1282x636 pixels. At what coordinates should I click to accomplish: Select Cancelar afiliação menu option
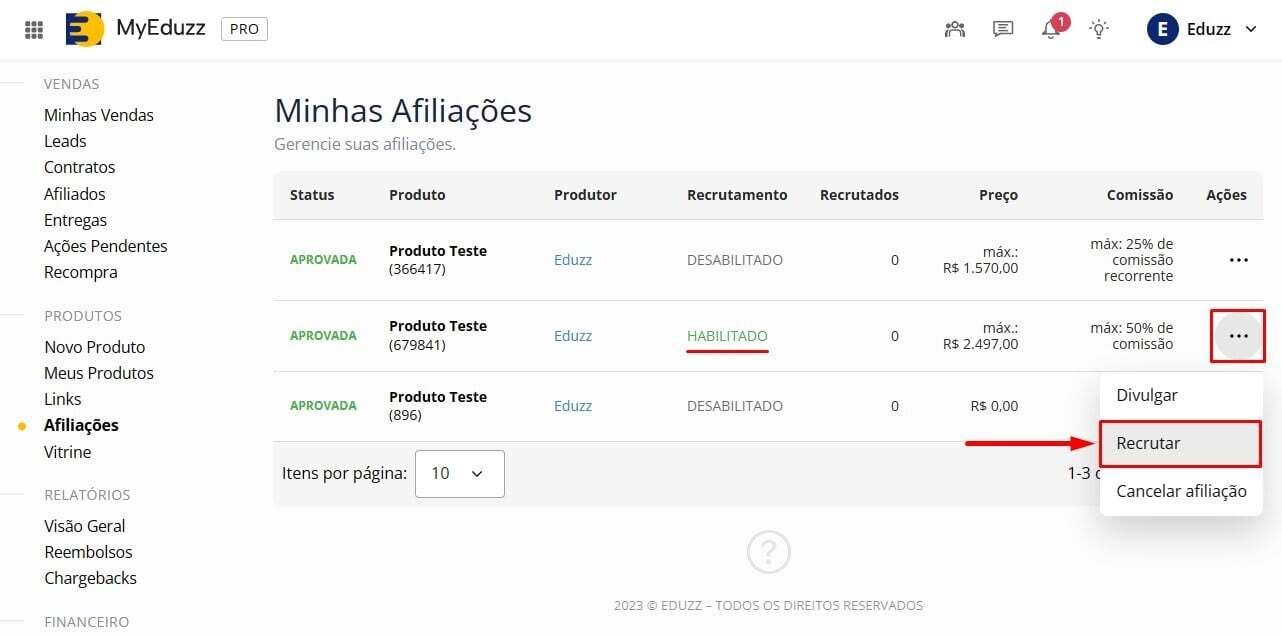[1181, 491]
